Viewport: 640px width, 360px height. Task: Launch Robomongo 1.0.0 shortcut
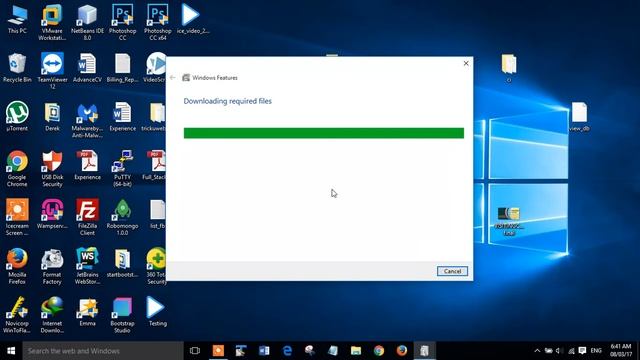(122, 218)
